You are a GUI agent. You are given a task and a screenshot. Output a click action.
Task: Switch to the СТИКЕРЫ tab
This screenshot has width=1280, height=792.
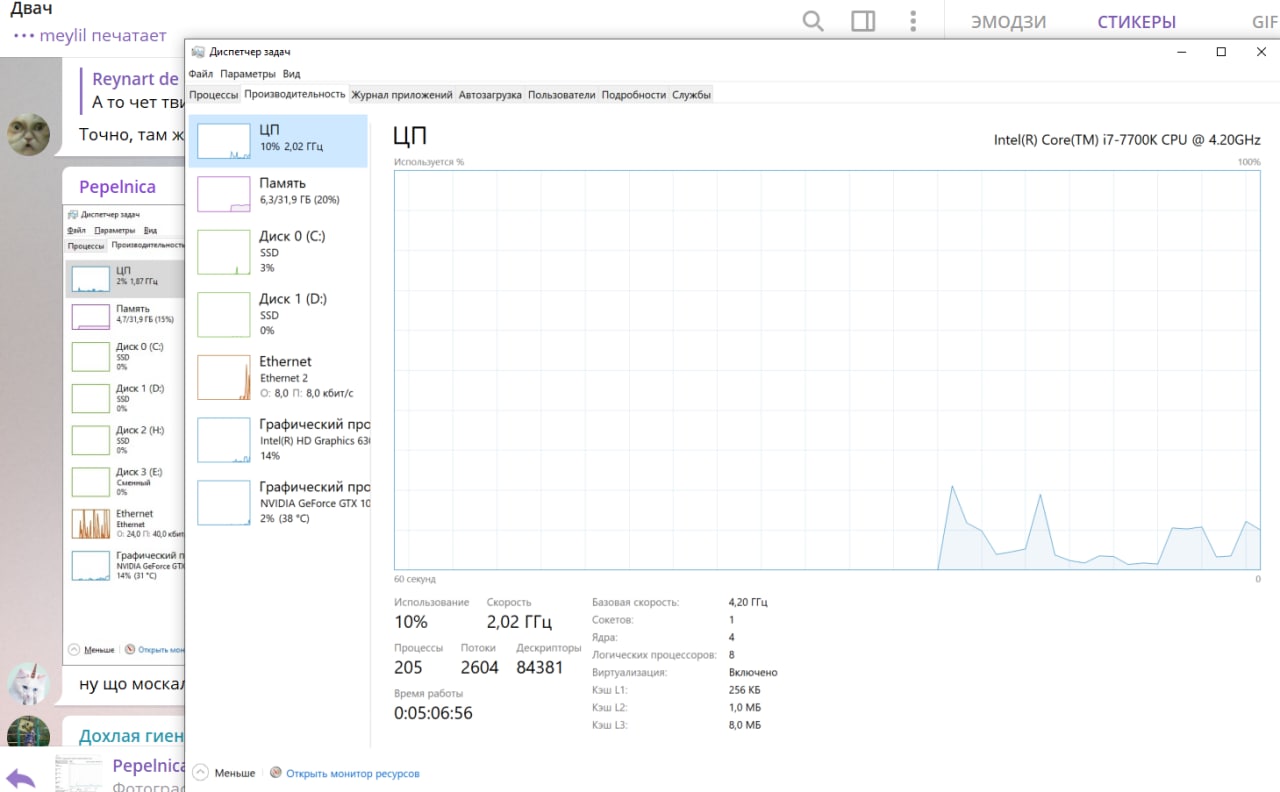tap(1136, 22)
